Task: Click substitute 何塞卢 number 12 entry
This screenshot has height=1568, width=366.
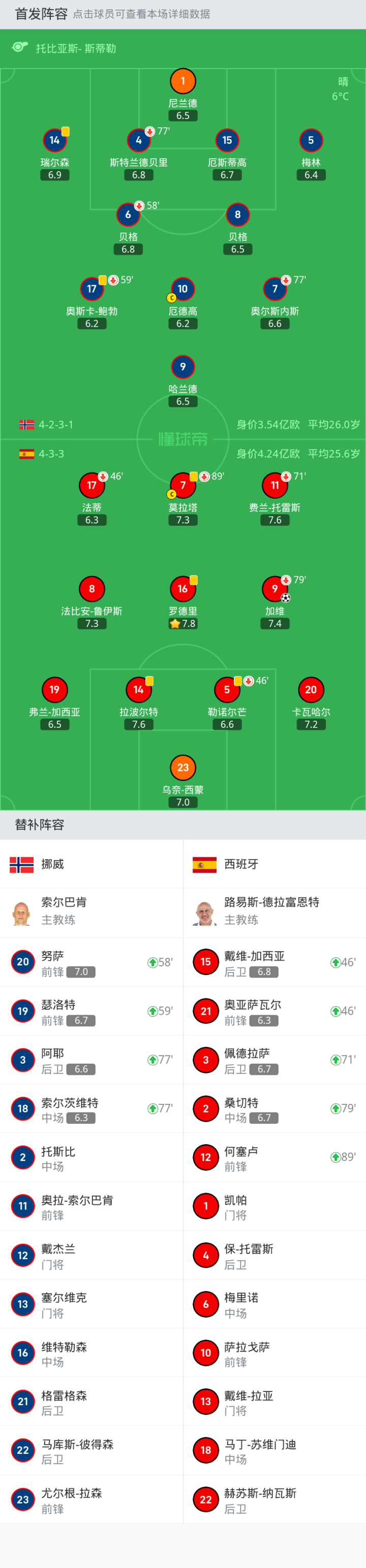Action: coord(274,1157)
